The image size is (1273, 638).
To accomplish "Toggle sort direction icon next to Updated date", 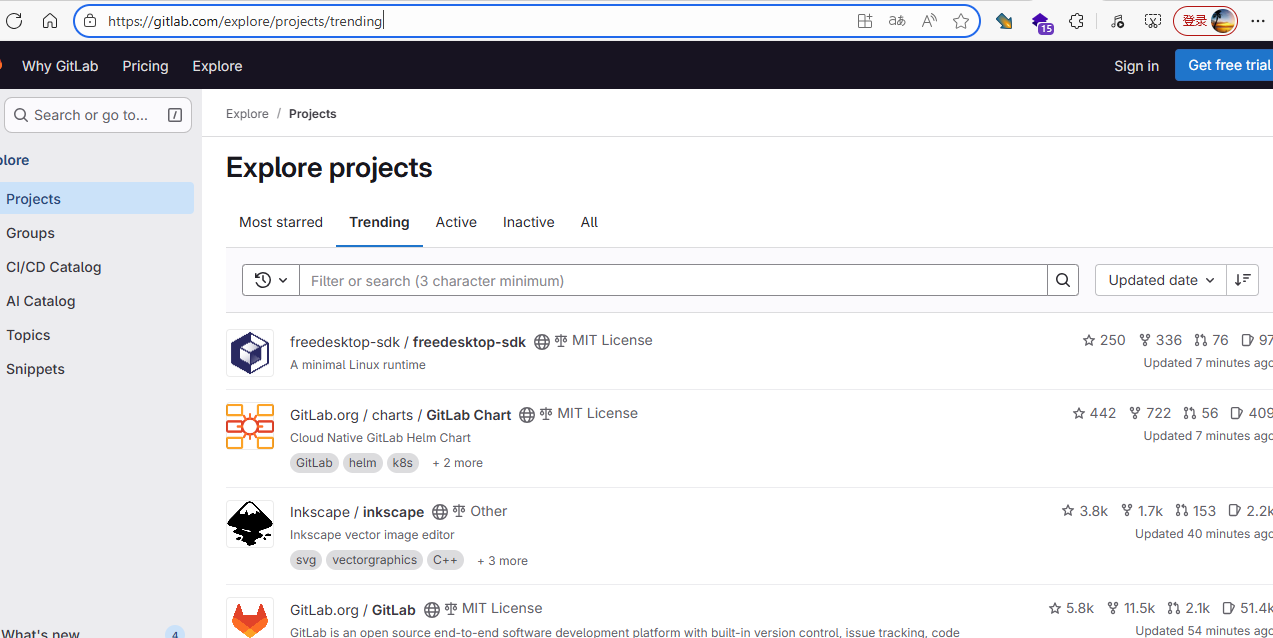I will (x=1242, y=280).
